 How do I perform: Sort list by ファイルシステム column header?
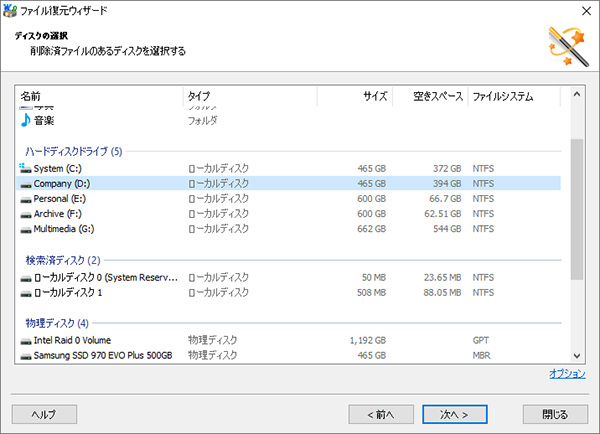(x=514, y=96)
